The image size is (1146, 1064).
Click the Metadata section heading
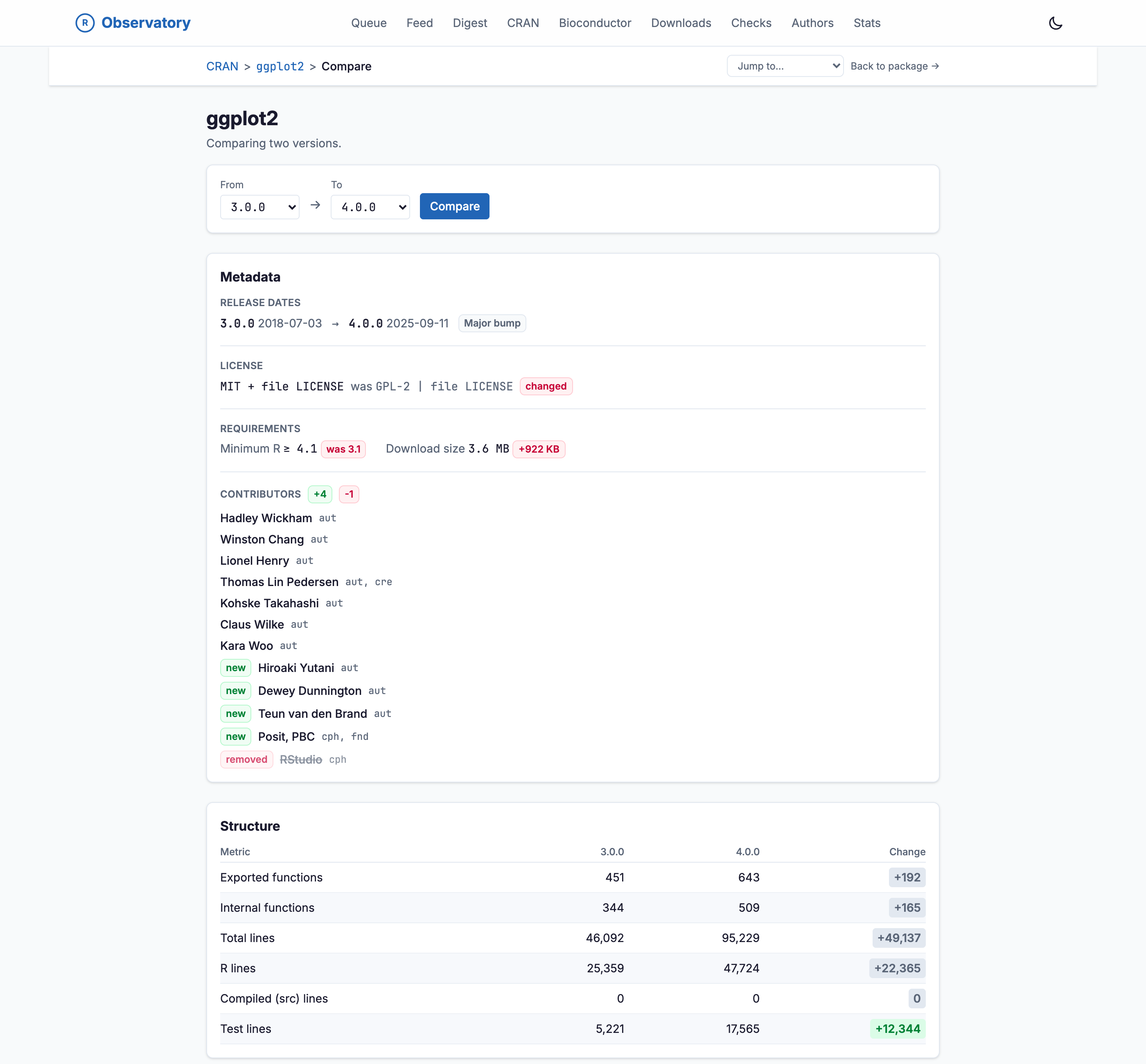click(250, 277)
